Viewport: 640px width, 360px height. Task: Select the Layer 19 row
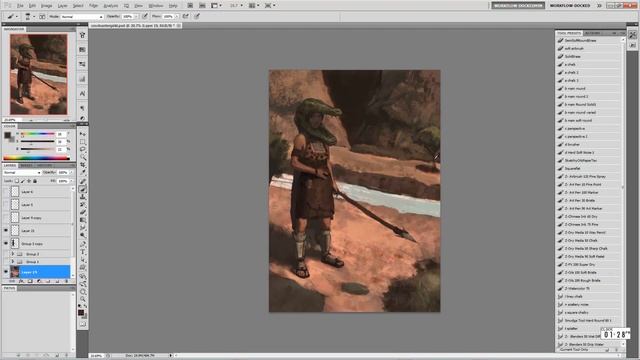pos(40,272)
